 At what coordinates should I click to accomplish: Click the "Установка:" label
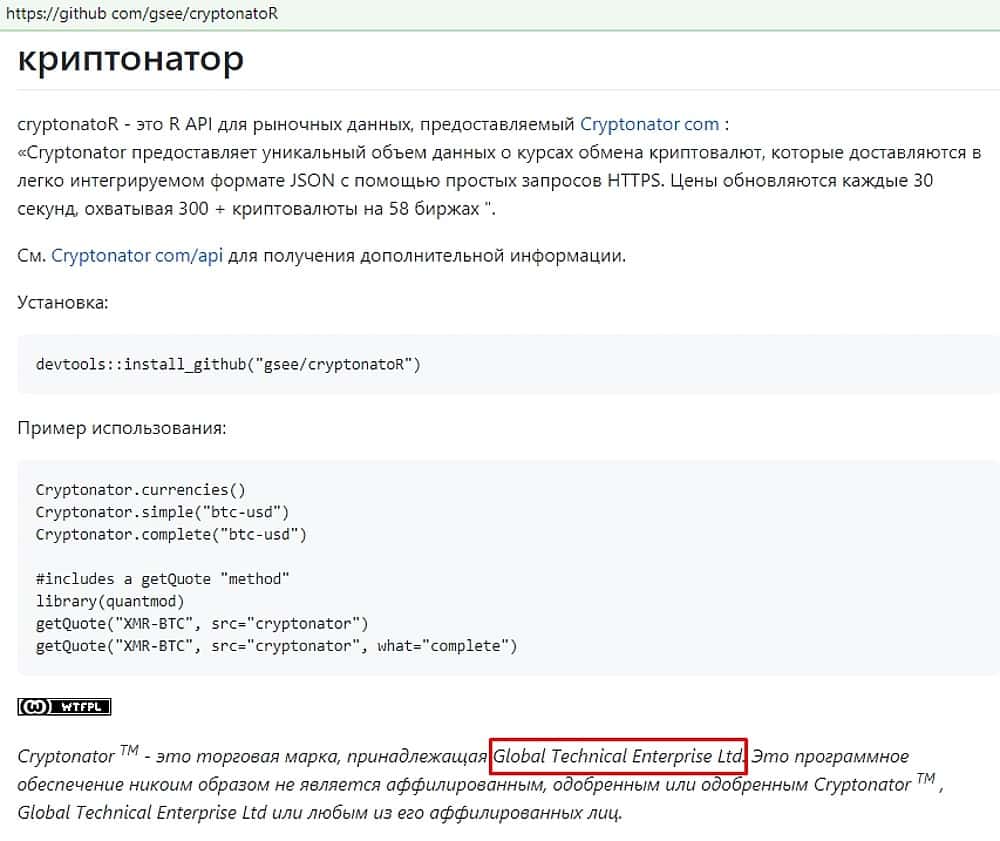point(63,301)
